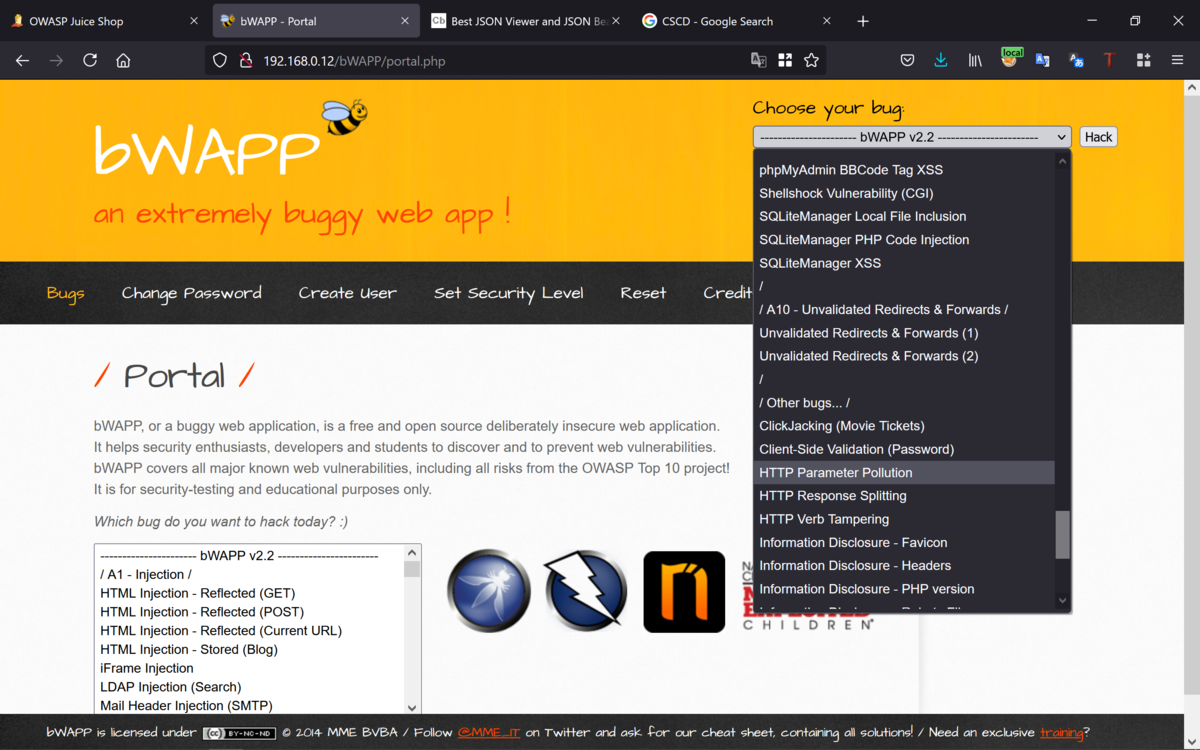Open the Library bookmarks icon
The height and width of the screenshot is (750, 1200).
[x=975, y=60]
